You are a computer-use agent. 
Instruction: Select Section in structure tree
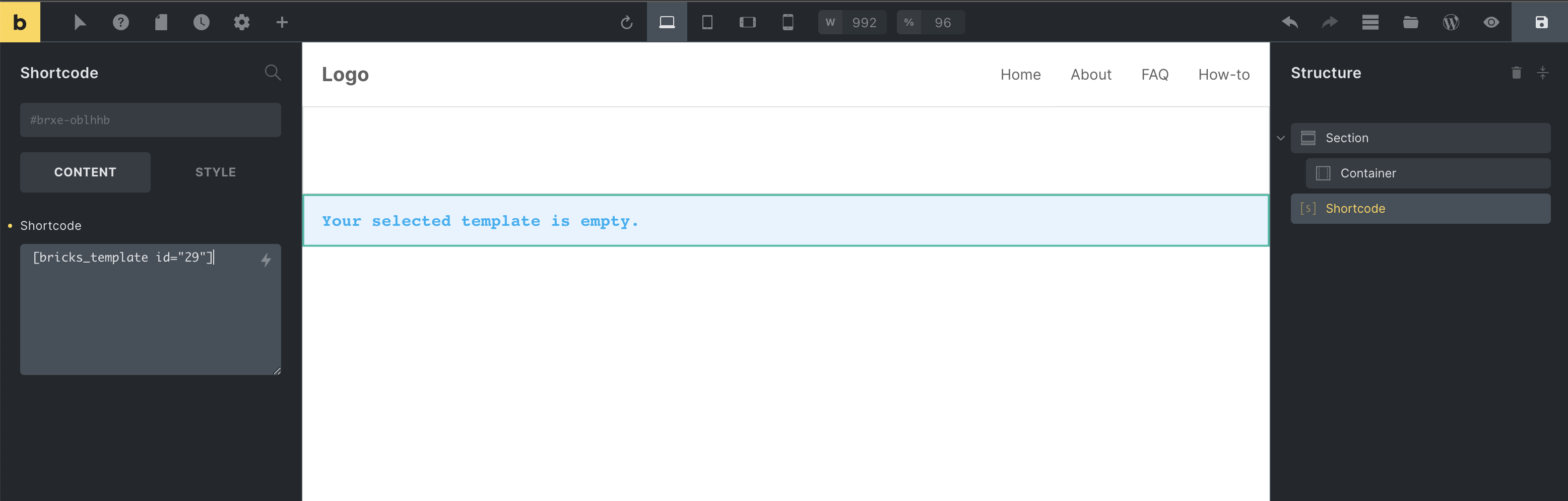pos(1420,138)
